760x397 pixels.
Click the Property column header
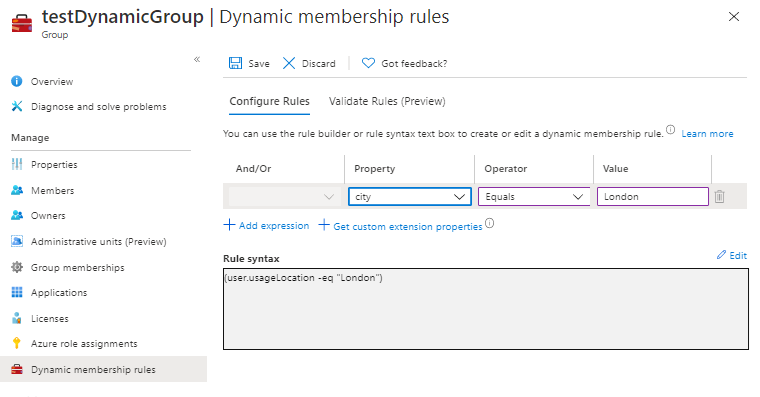tap(375, 169)
